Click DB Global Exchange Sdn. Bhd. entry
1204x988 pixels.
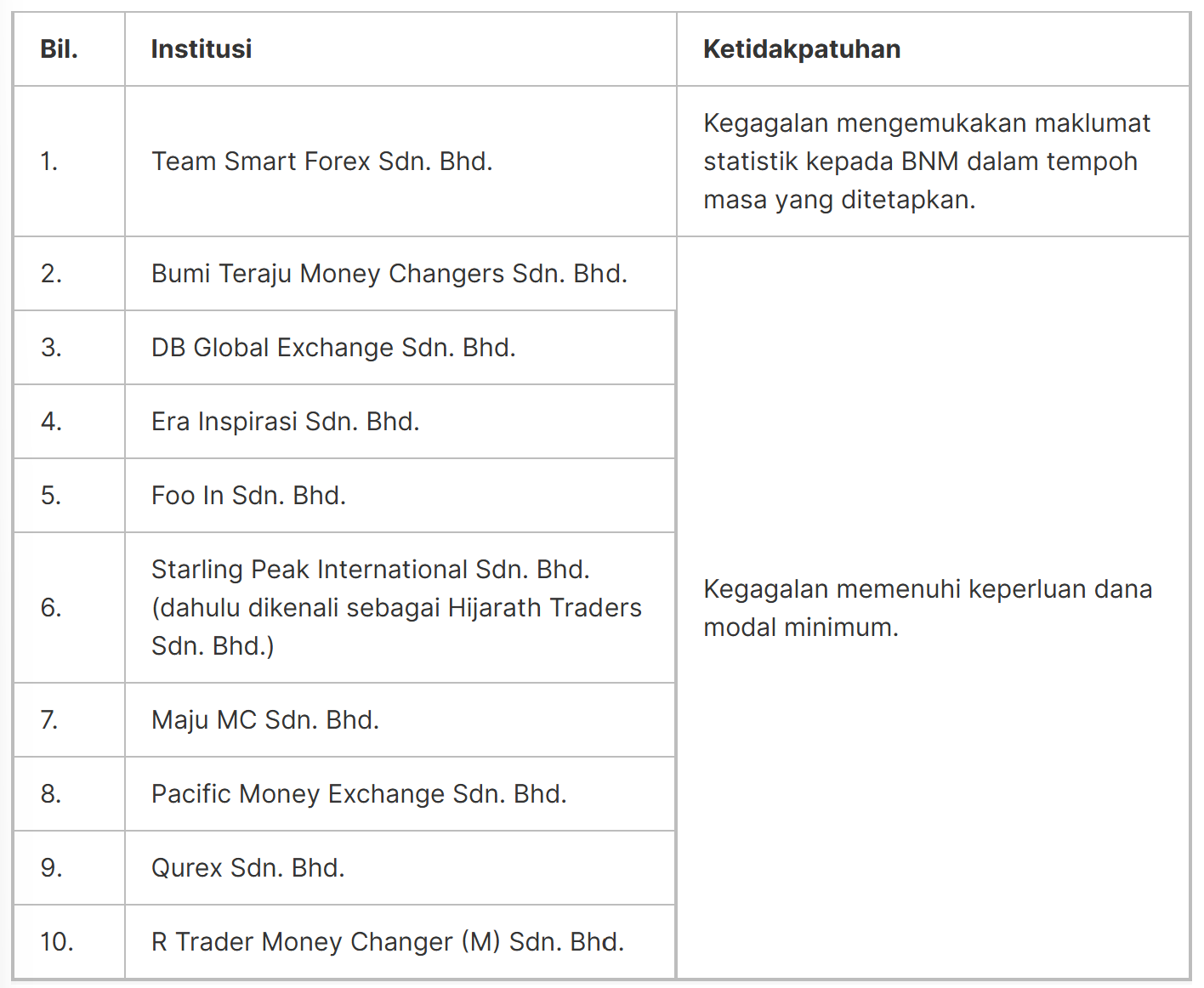pyautogui.click(x=333, y=348)
